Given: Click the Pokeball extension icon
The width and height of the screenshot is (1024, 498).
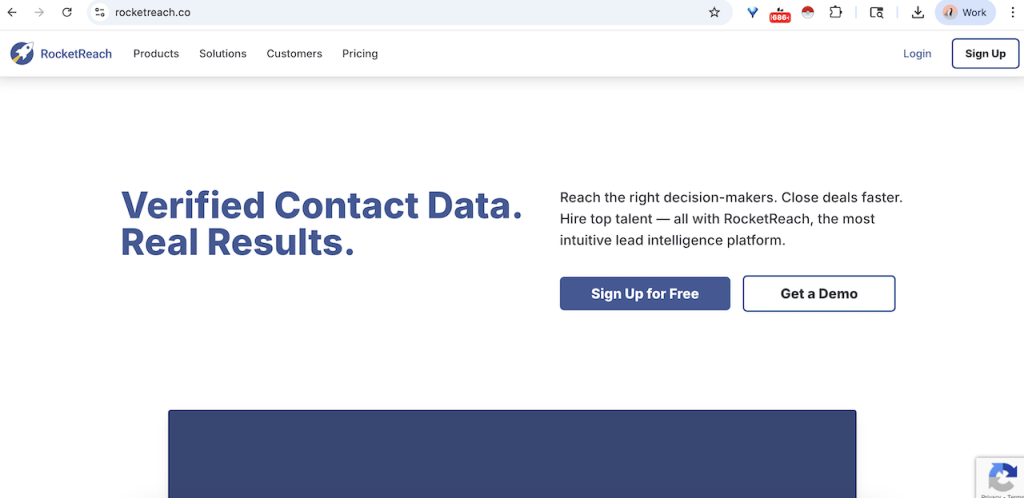Looking at the screenshot, I should (808, 13).
